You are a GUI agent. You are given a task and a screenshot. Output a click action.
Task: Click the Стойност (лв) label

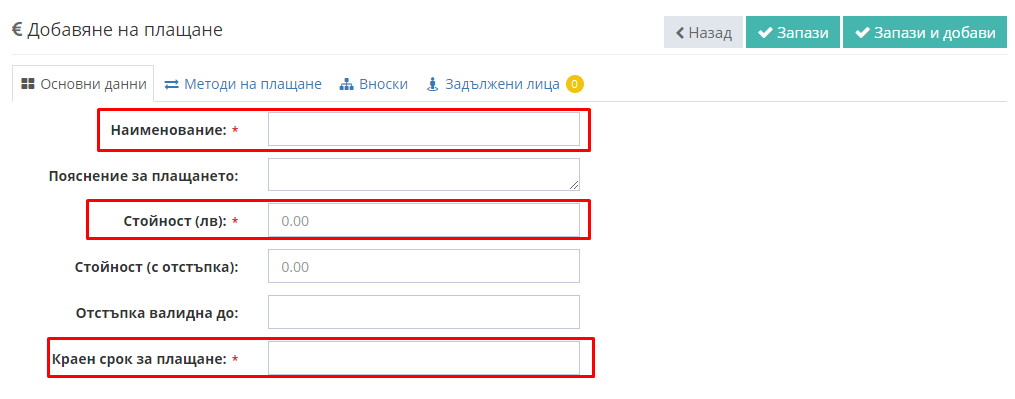tap(175, 221)
